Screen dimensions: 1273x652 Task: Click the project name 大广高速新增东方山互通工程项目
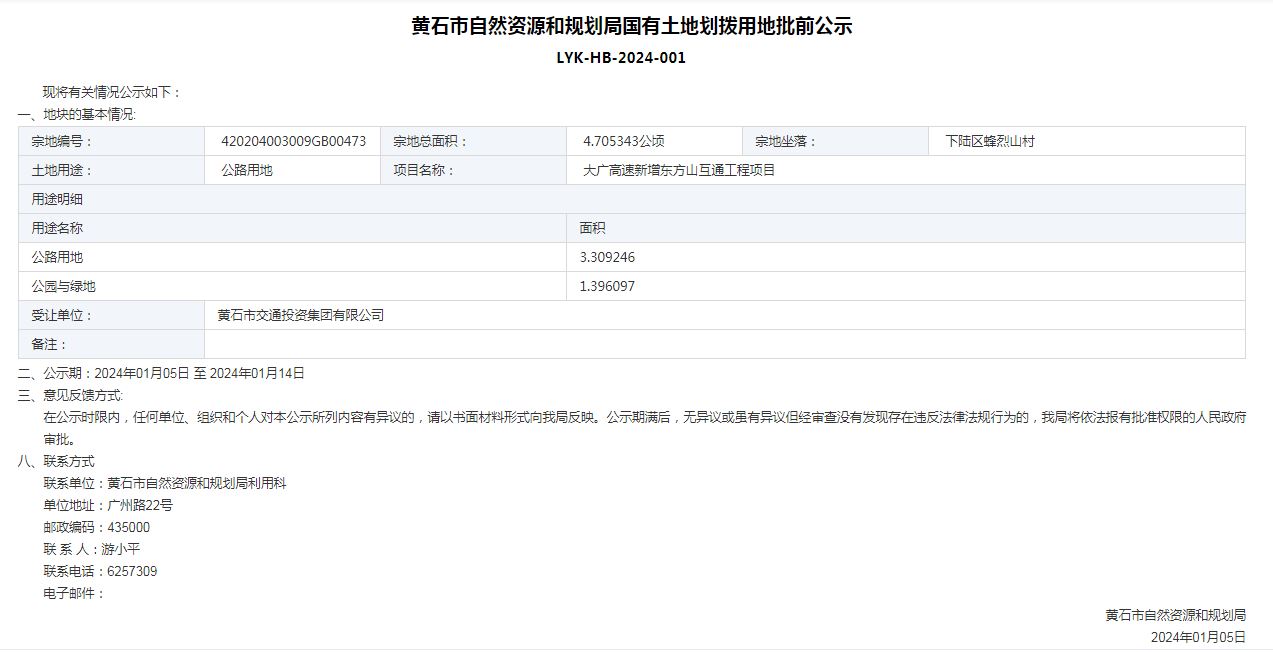point(679,170)
